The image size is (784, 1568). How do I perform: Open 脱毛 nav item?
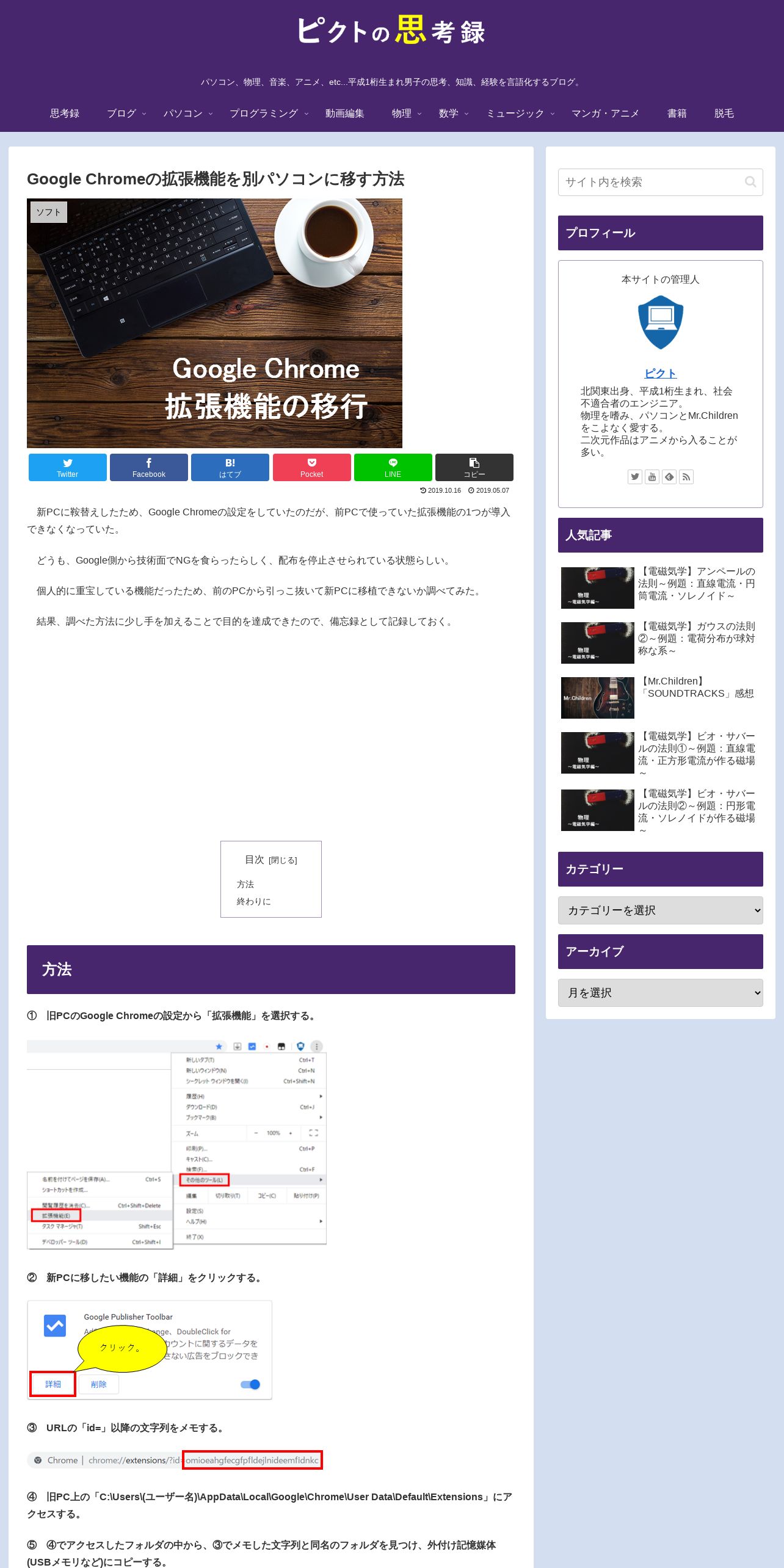click(724, 114)
